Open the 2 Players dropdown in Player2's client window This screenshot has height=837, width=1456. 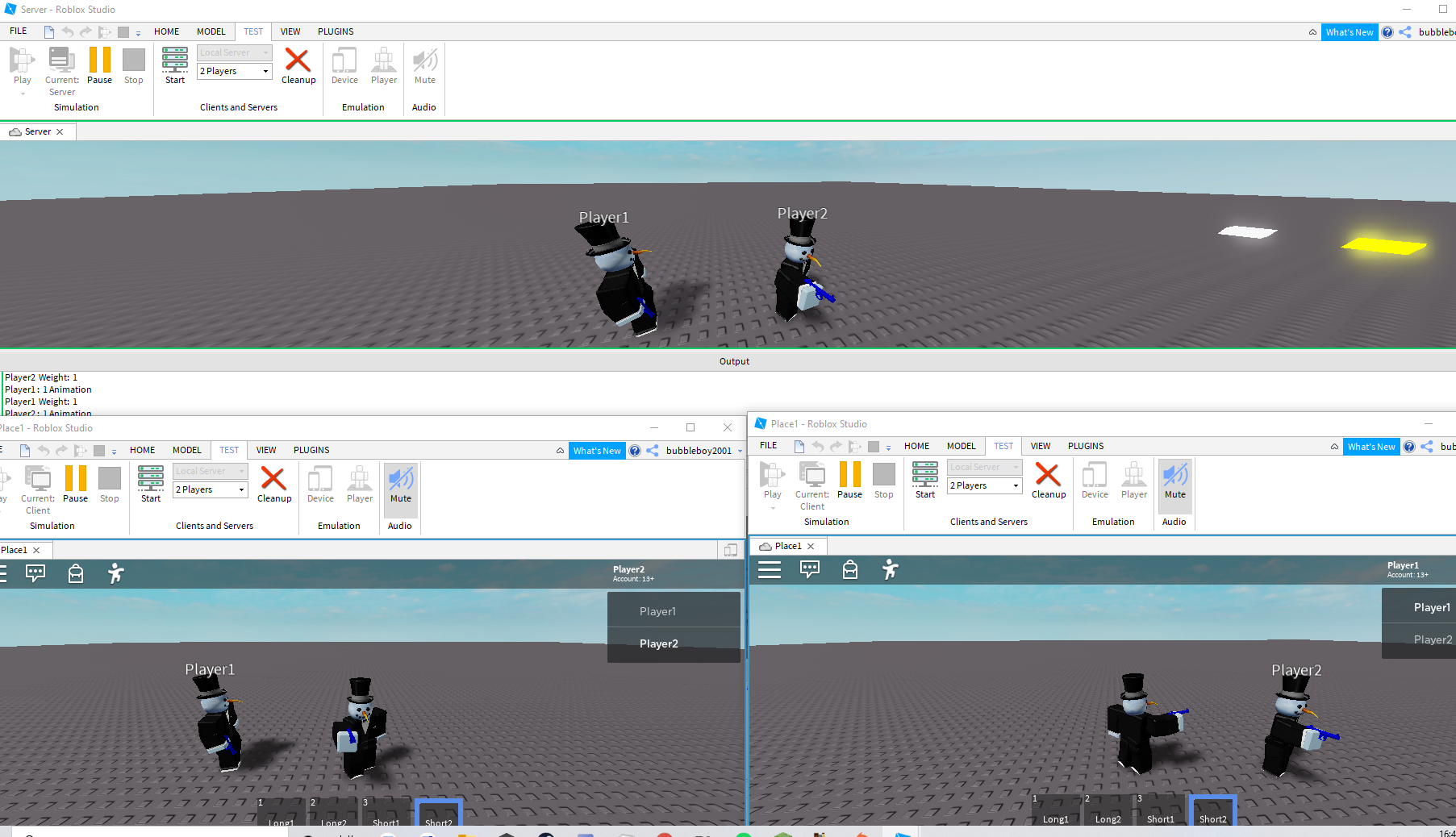[211, 489]
